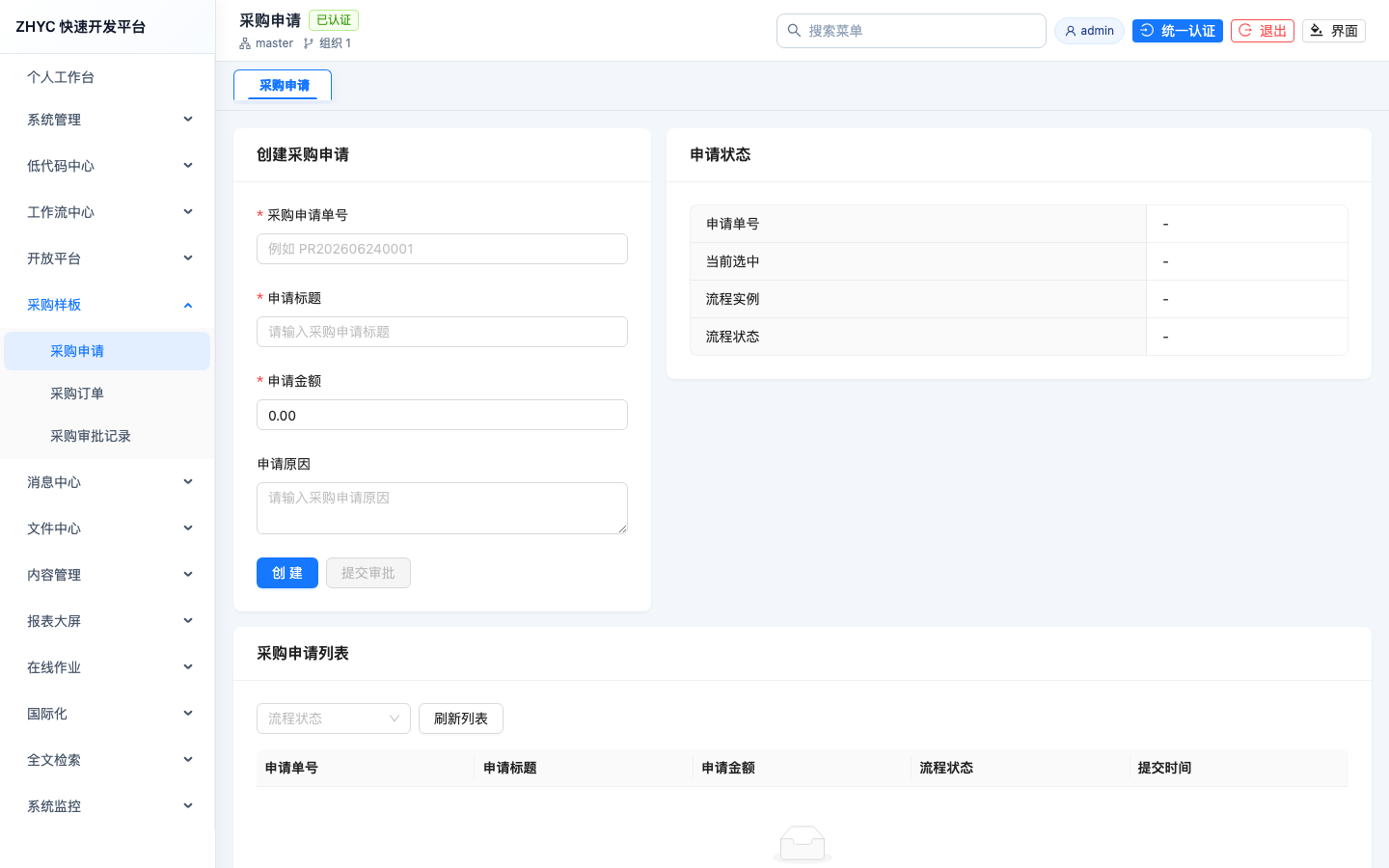The width and height of the screenshot is (1389, 868).
Task: Select the 采购申请 page tab
Action: click(x=283, y=85)
